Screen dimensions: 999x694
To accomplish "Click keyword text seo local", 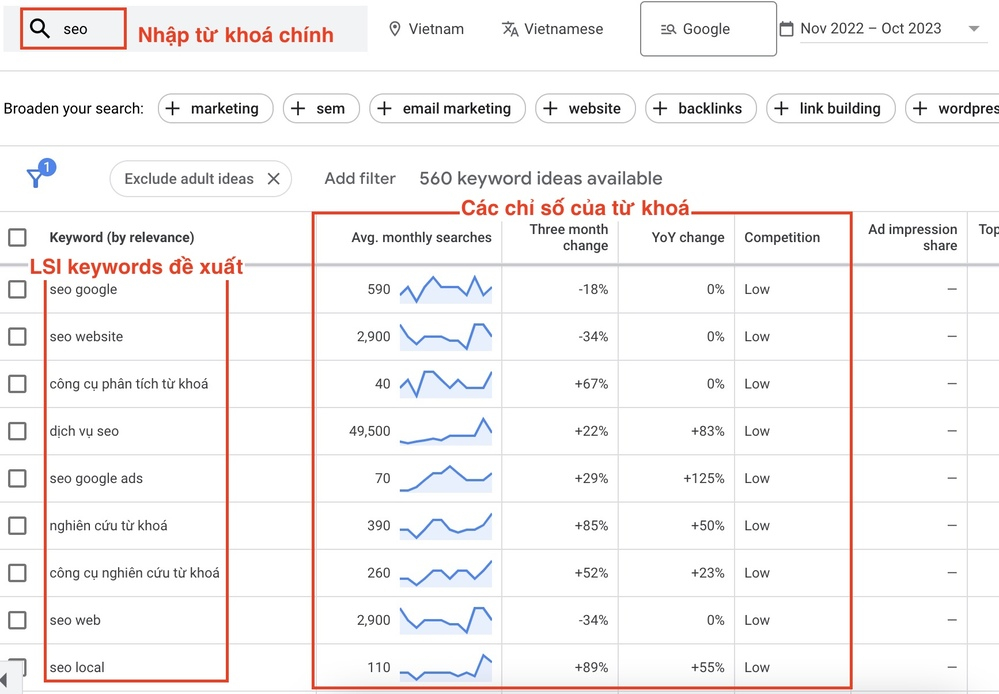I will click(77, 667).
